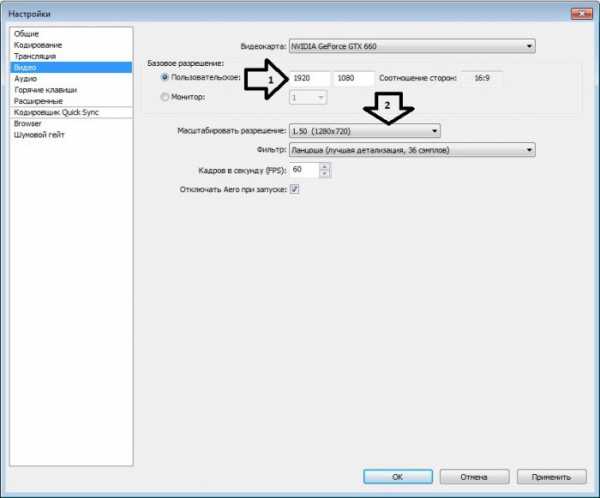Click the Применить button
The width and height of the screenshot is (600, 498).
click(x=551, y=477)
